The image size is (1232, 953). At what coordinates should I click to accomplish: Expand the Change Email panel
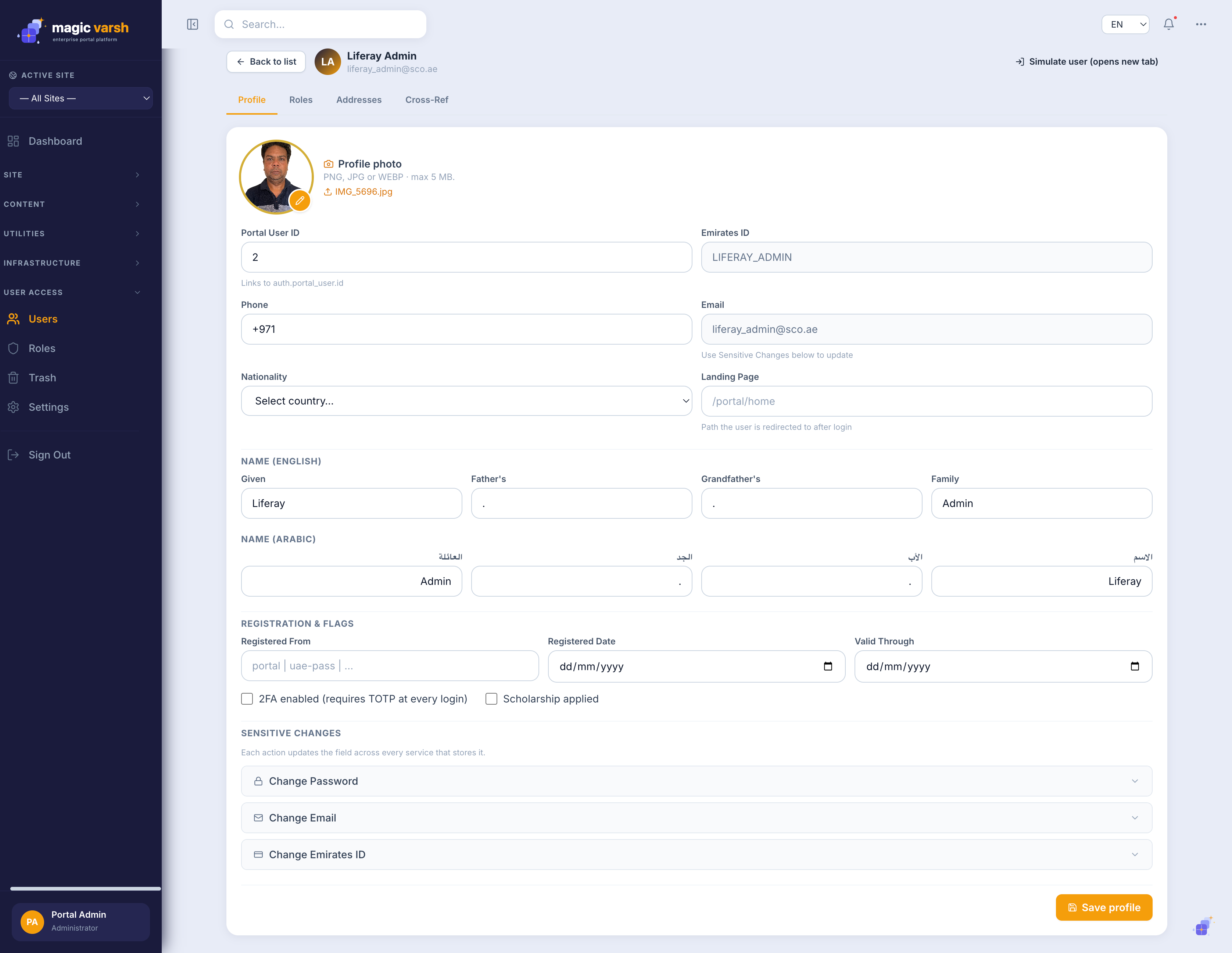pyautogui.click(x=696, y=818)
